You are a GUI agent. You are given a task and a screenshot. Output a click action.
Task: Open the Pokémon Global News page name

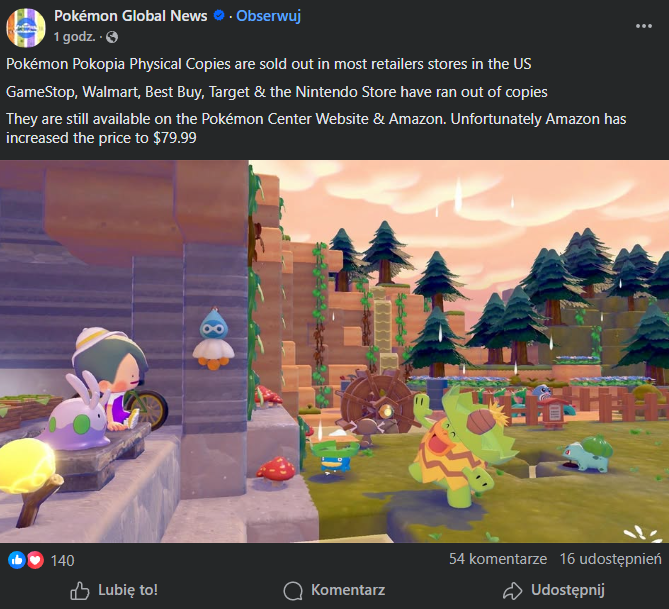(x=131, y=16)
